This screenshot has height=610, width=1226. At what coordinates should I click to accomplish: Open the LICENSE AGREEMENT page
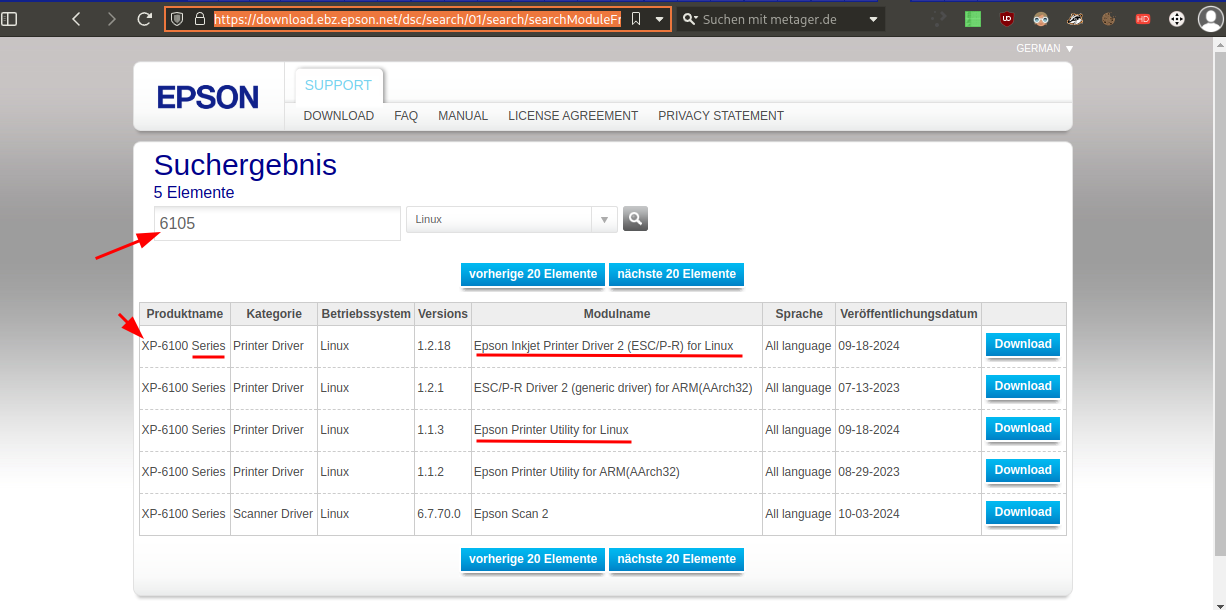[x=573, y=116]
